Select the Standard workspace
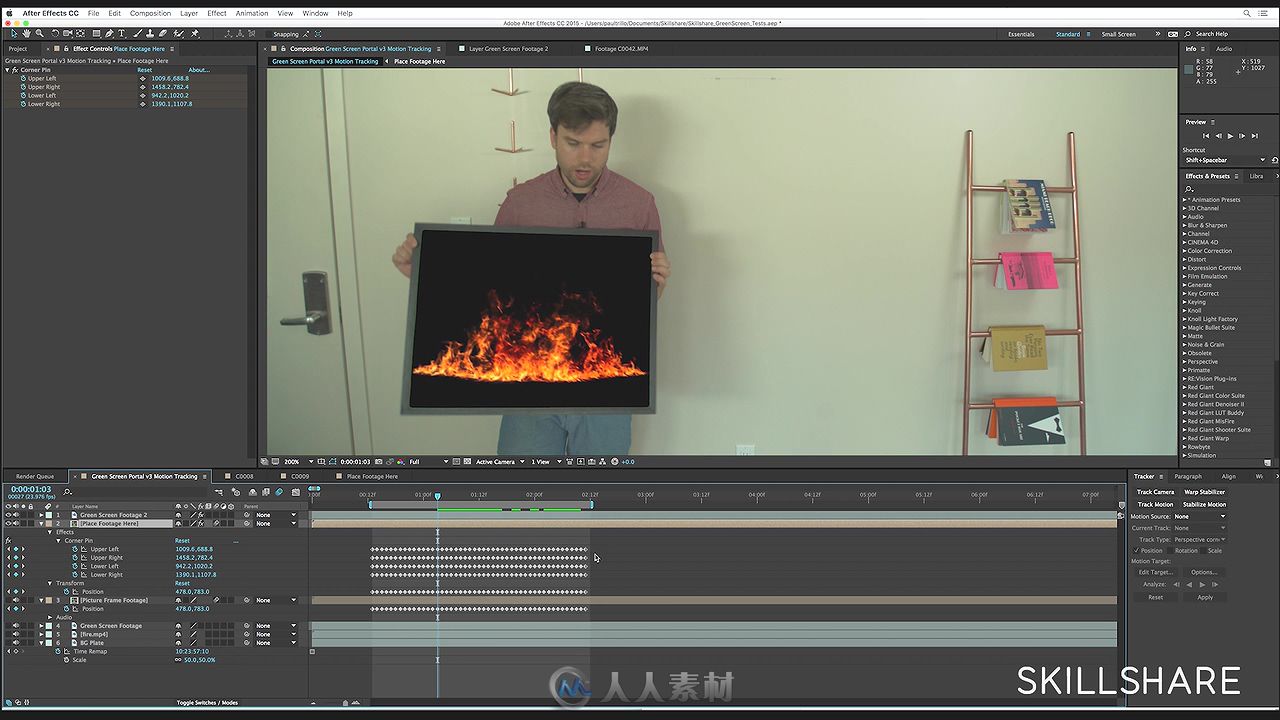This screenshot has height=720, width=1280. (x=1068, y=34)
